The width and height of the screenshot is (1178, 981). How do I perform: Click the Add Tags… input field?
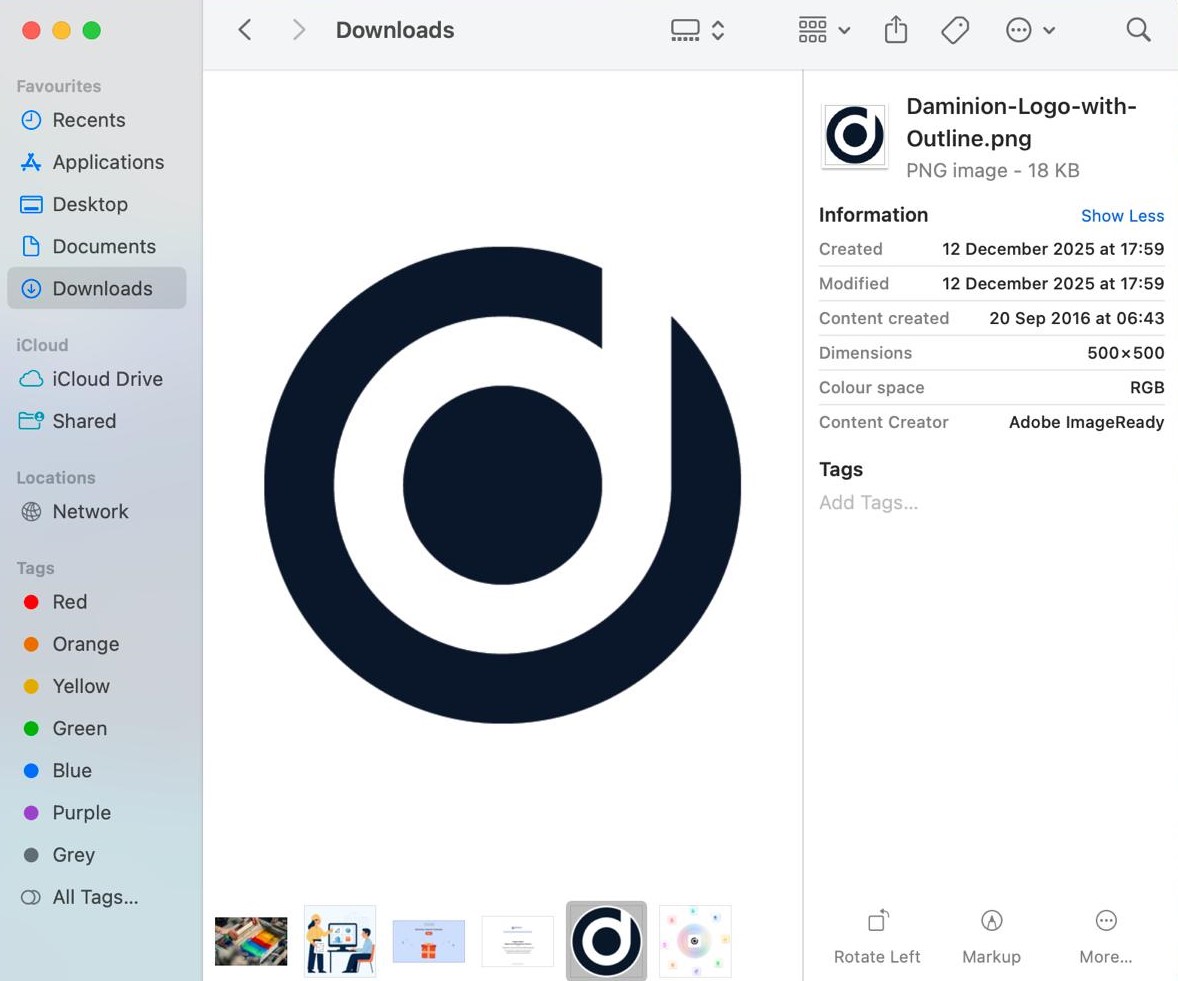[x=868, y=503]
